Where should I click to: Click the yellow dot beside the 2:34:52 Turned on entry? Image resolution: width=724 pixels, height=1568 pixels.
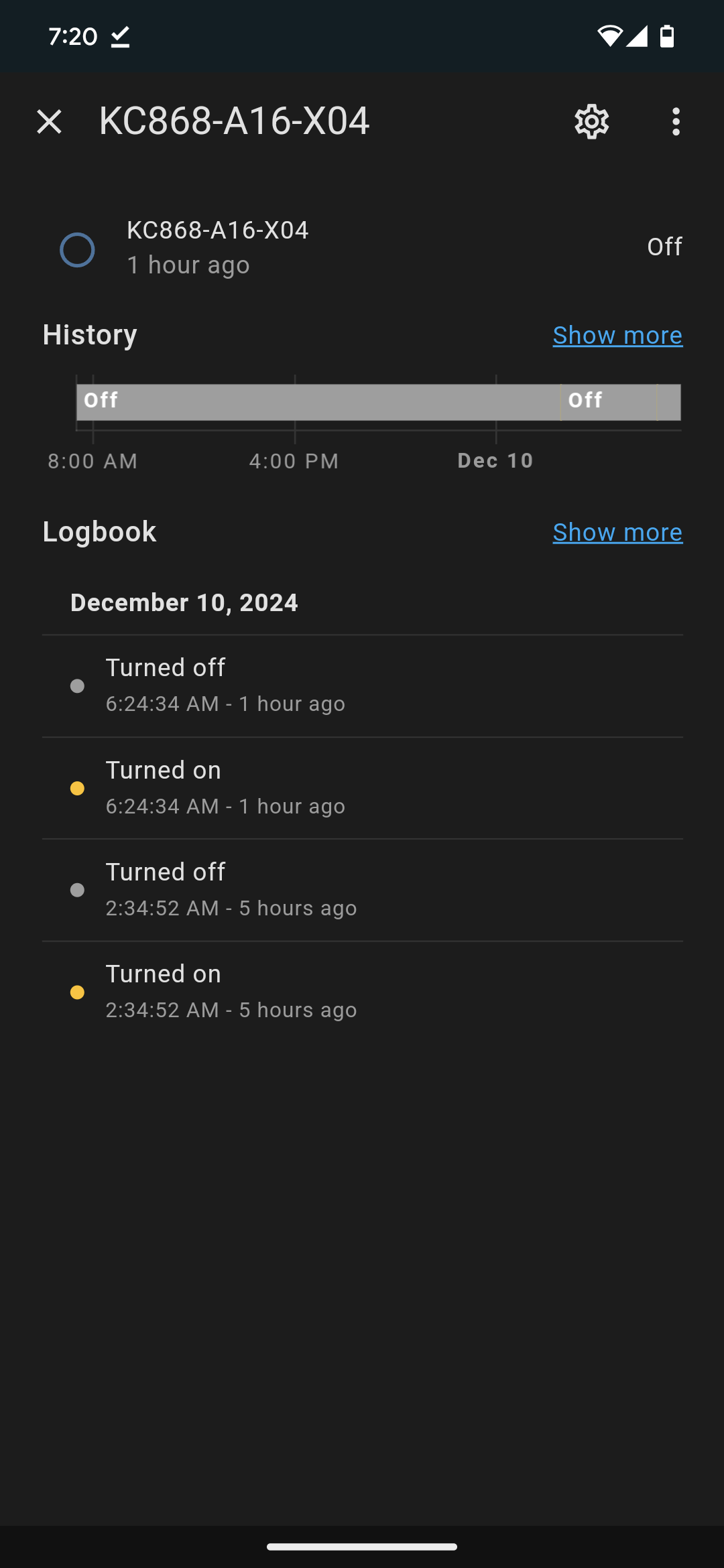click(77, 992)
